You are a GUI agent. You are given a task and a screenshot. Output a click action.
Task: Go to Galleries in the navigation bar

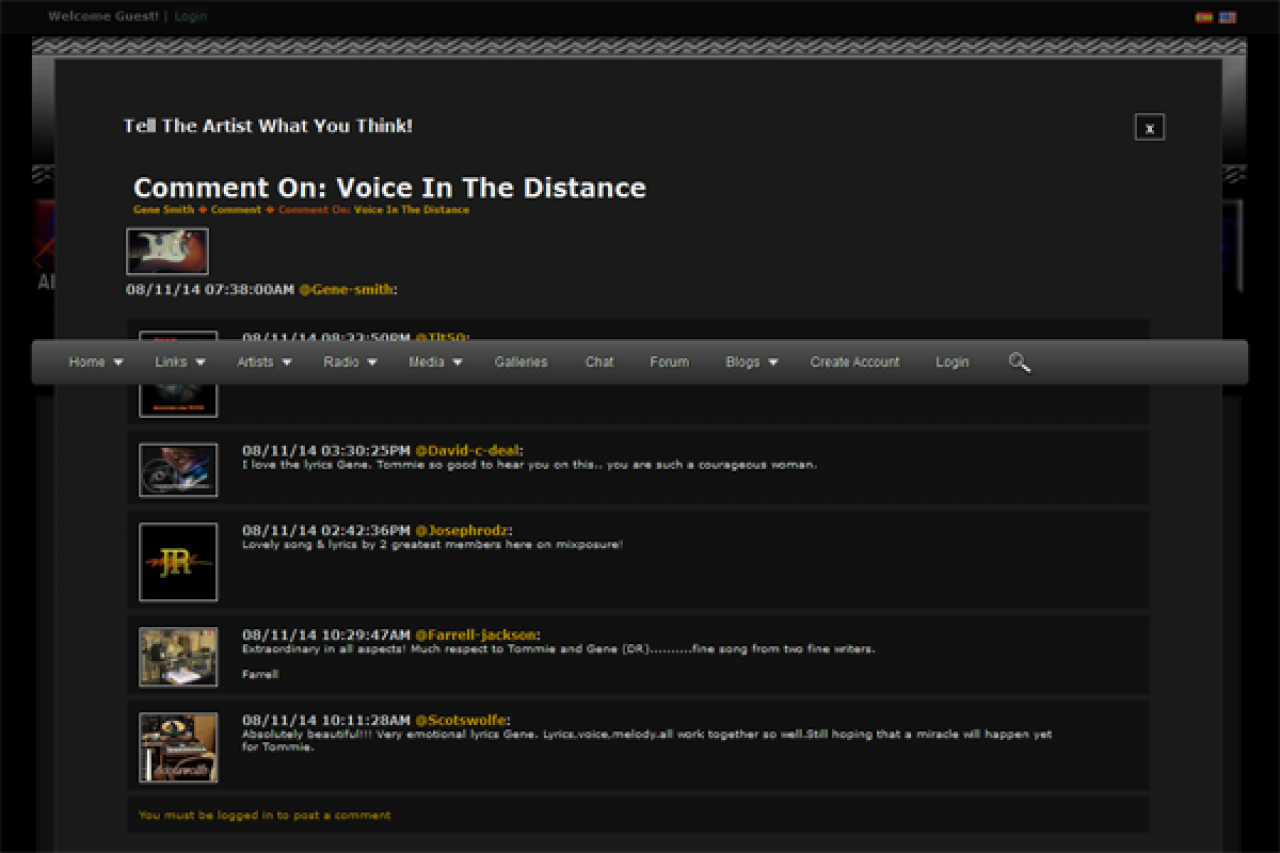[x=521, y=362]
